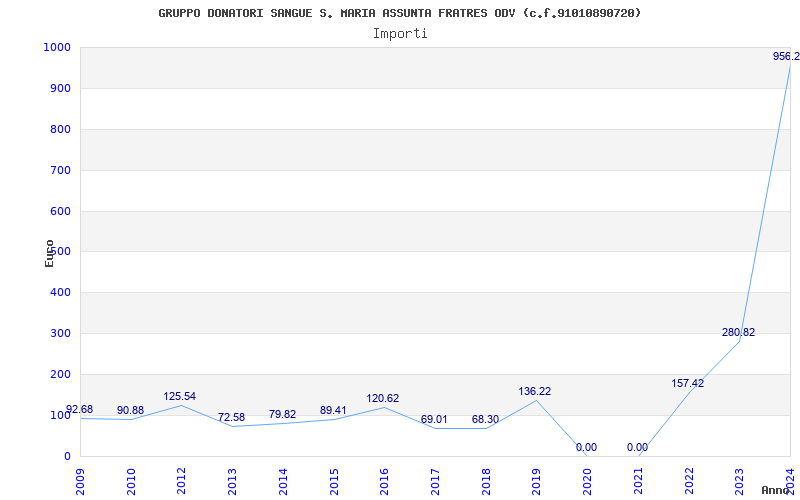This screenshot has height=500, width=800.
Task: Click the 0.00 data label above 2020
Action: (586, 448)
